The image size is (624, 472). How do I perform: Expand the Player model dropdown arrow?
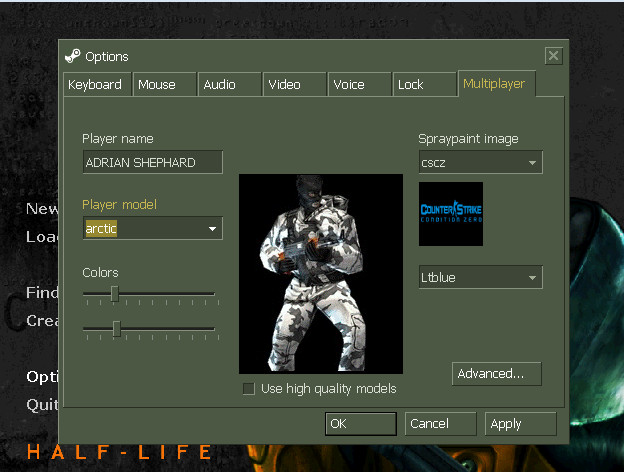click(213, 228)
